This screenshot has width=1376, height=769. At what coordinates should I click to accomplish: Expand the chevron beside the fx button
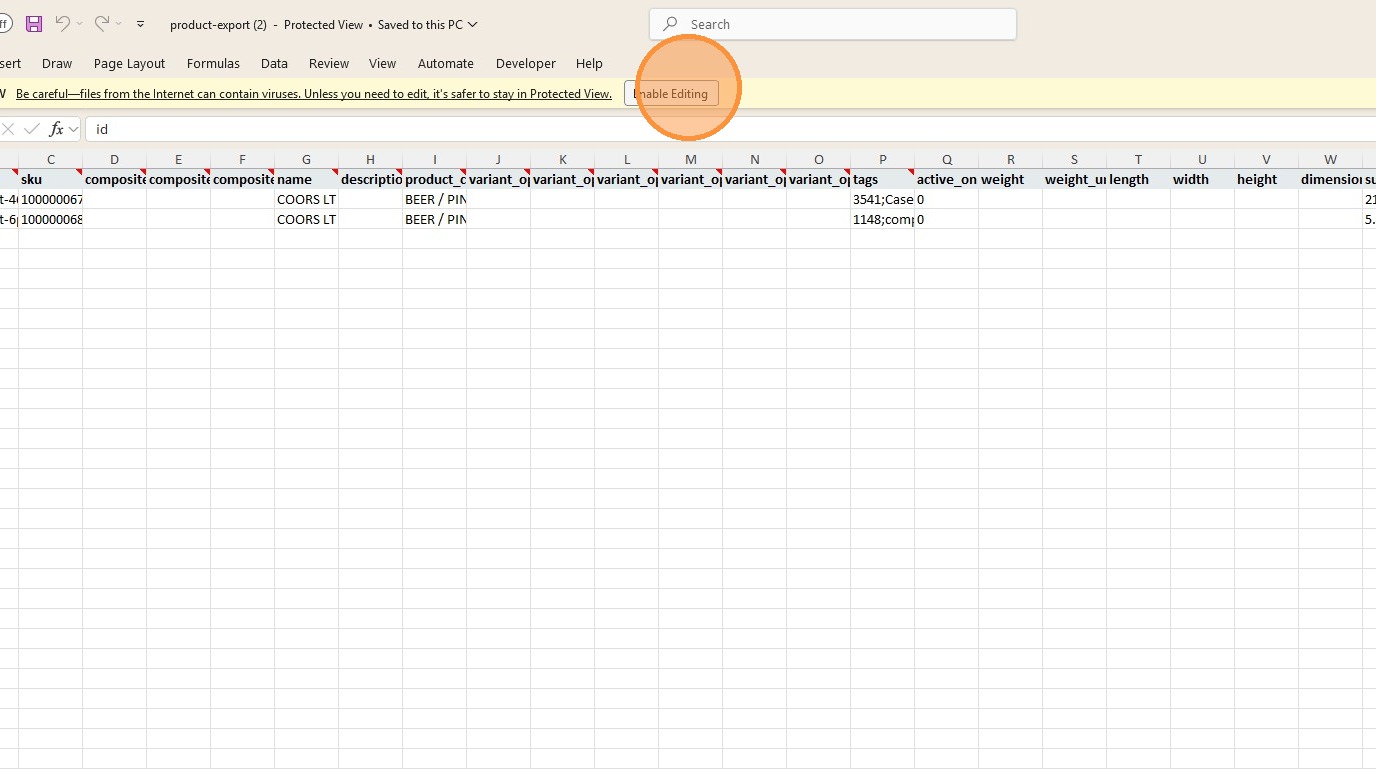[x=73, y=129]
